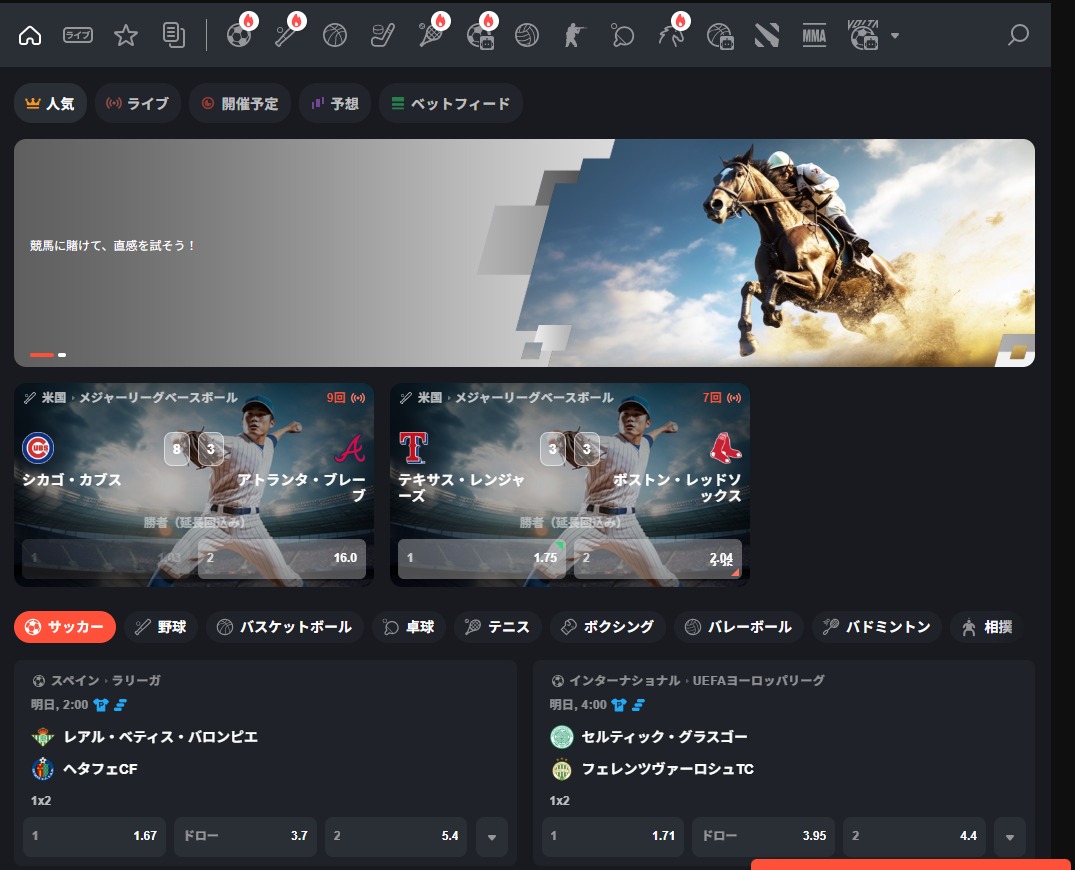Switch to 人気 tab
The image size is (1075, 870).
tap(50, 104)
